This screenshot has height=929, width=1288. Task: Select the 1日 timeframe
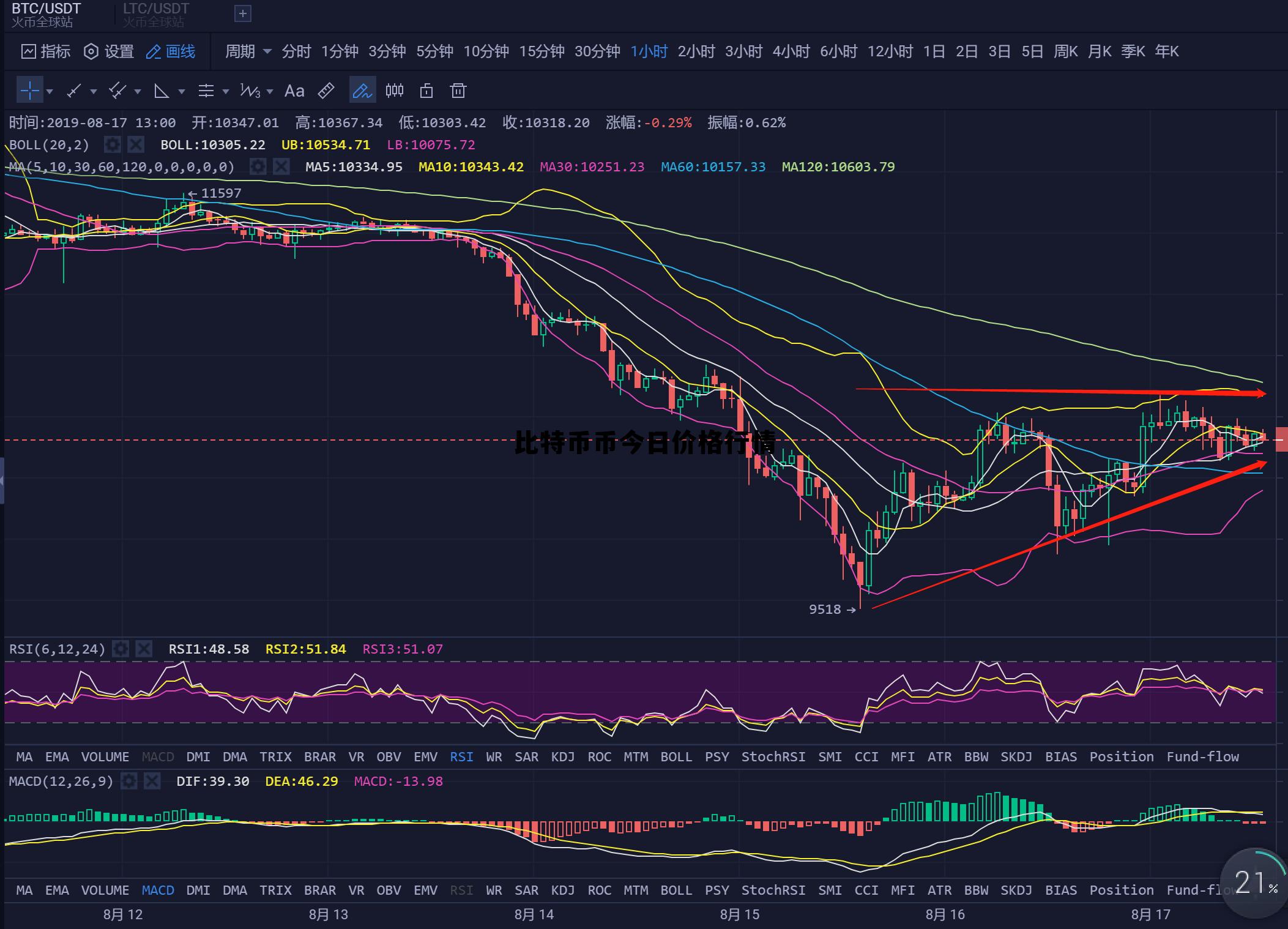(934, 51)
